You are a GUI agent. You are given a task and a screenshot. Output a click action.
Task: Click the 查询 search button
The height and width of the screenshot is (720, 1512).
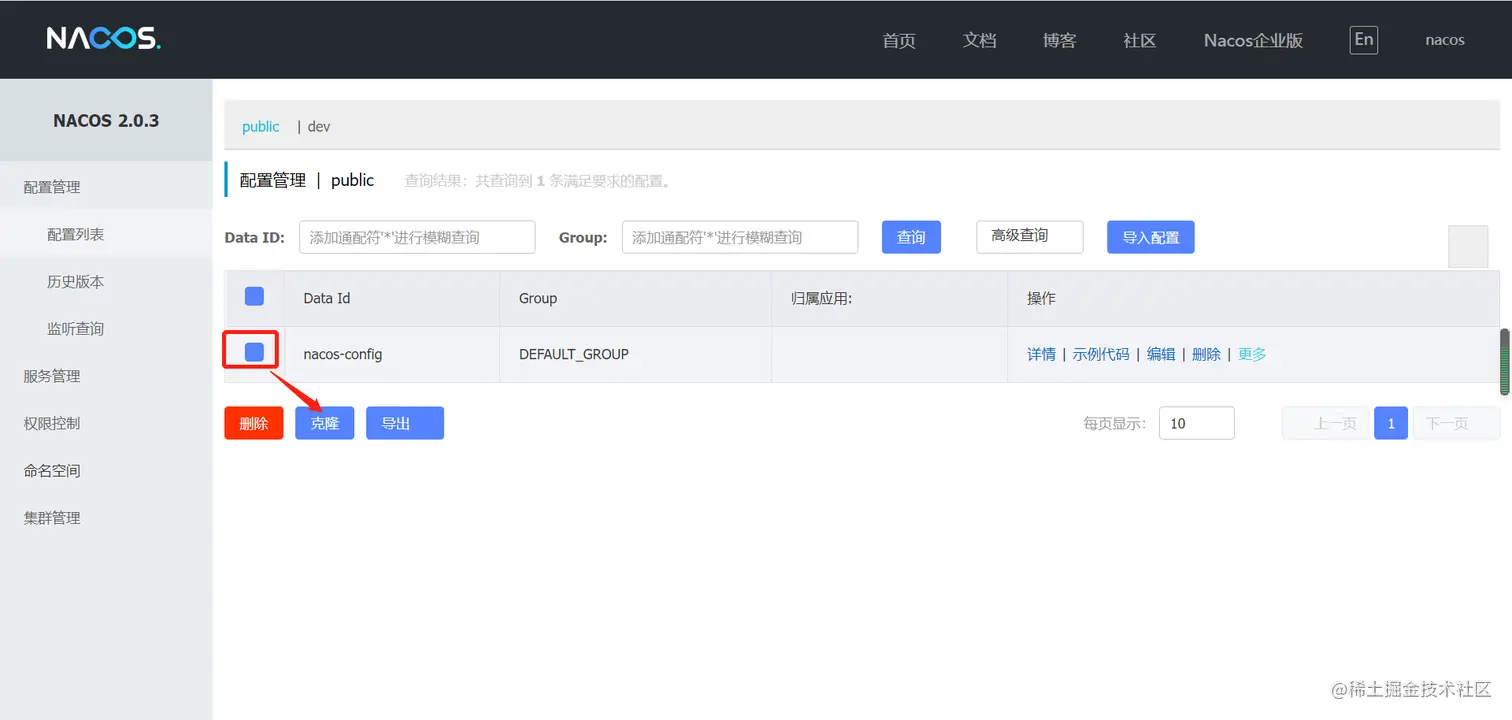click(911, 237)
